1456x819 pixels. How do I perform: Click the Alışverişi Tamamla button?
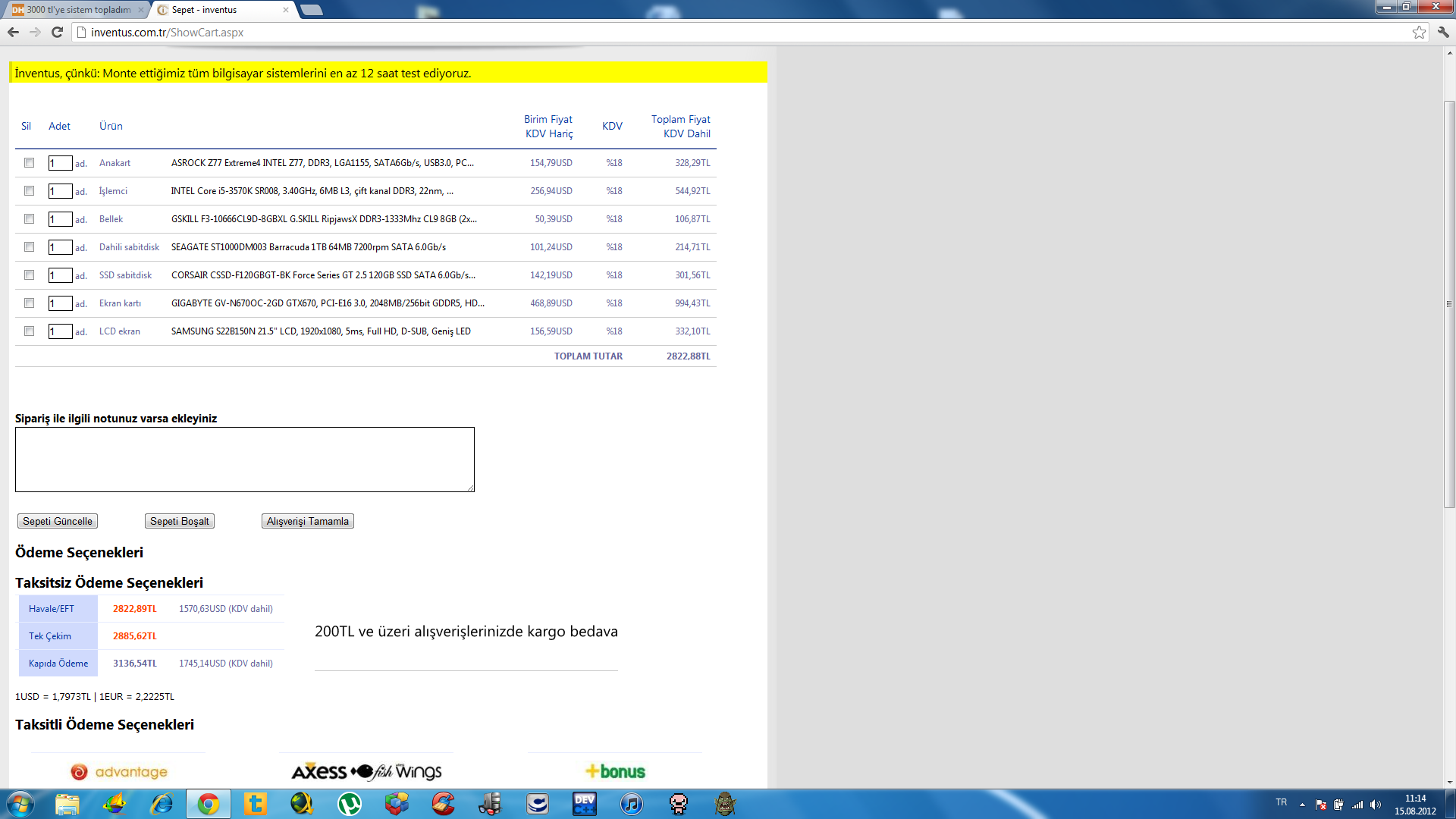tap(308, 521)
